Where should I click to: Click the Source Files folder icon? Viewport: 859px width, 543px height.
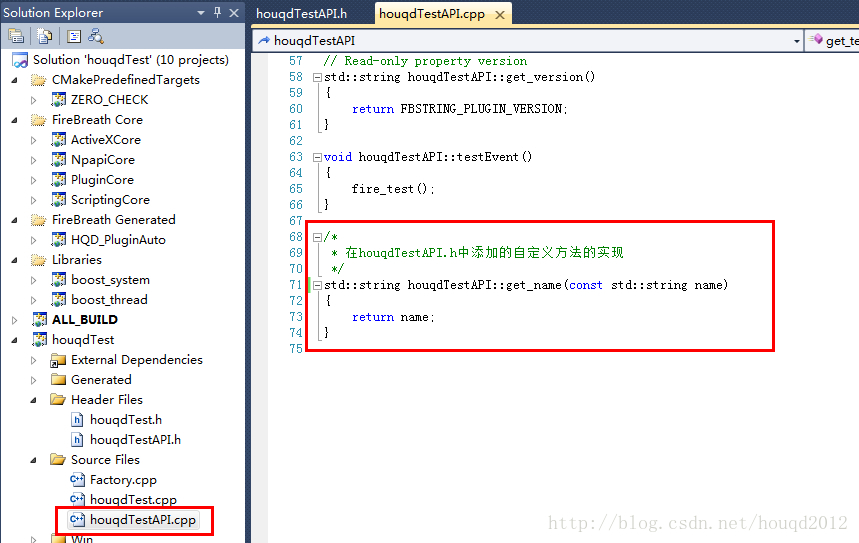(58, 460)
